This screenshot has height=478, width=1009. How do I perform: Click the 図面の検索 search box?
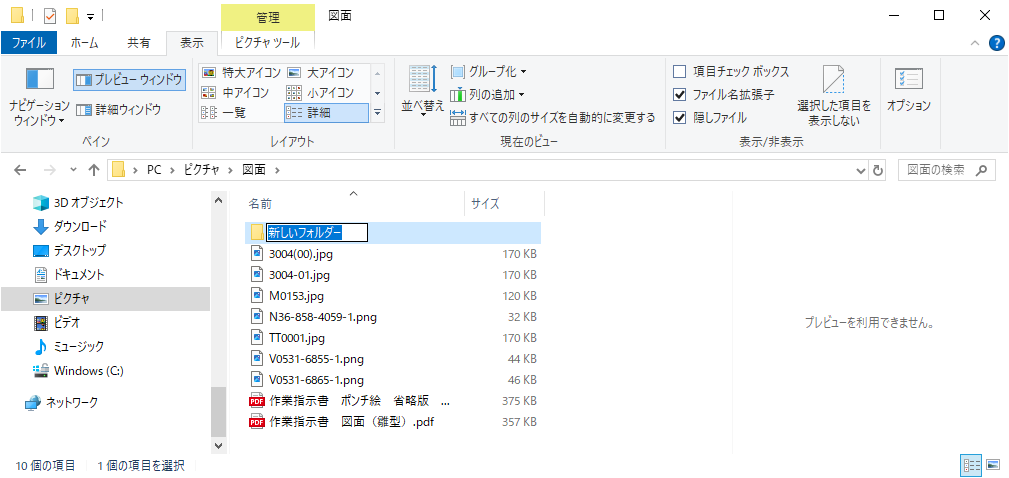(x=945, y=170)
